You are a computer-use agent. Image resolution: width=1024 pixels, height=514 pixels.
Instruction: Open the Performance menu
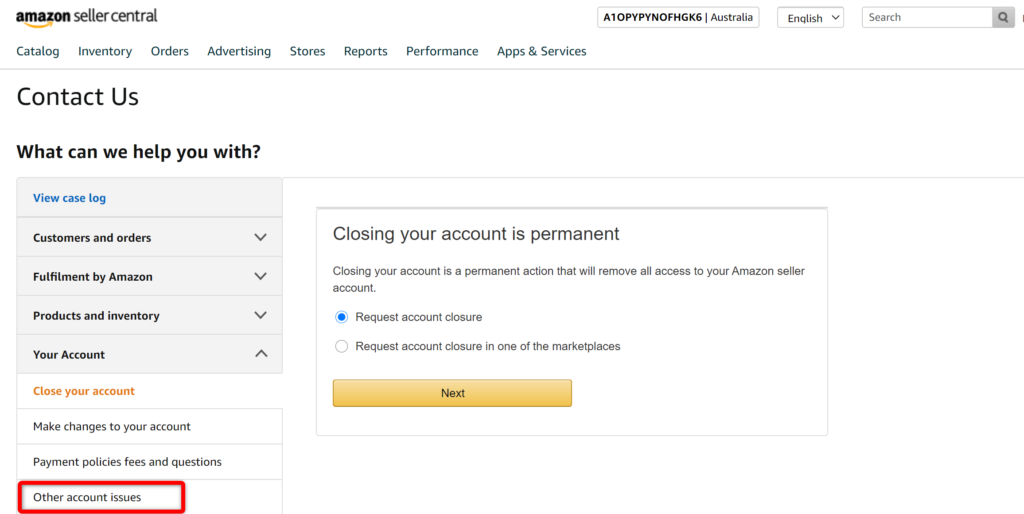(x=442, y=51)
